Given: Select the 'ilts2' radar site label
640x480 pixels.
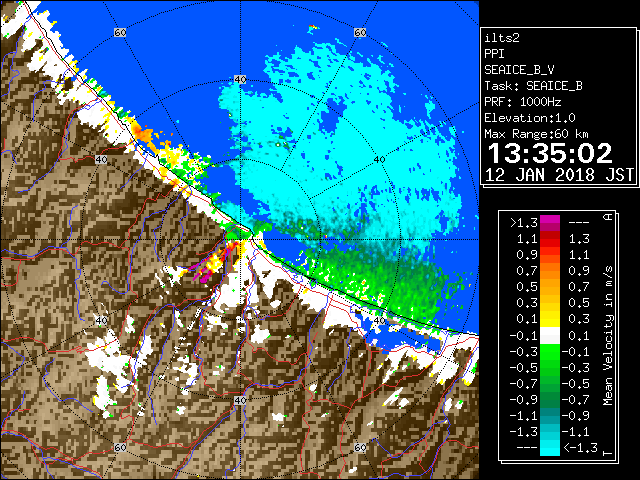Looking at the screenshot, I should (x=502, y=38).
